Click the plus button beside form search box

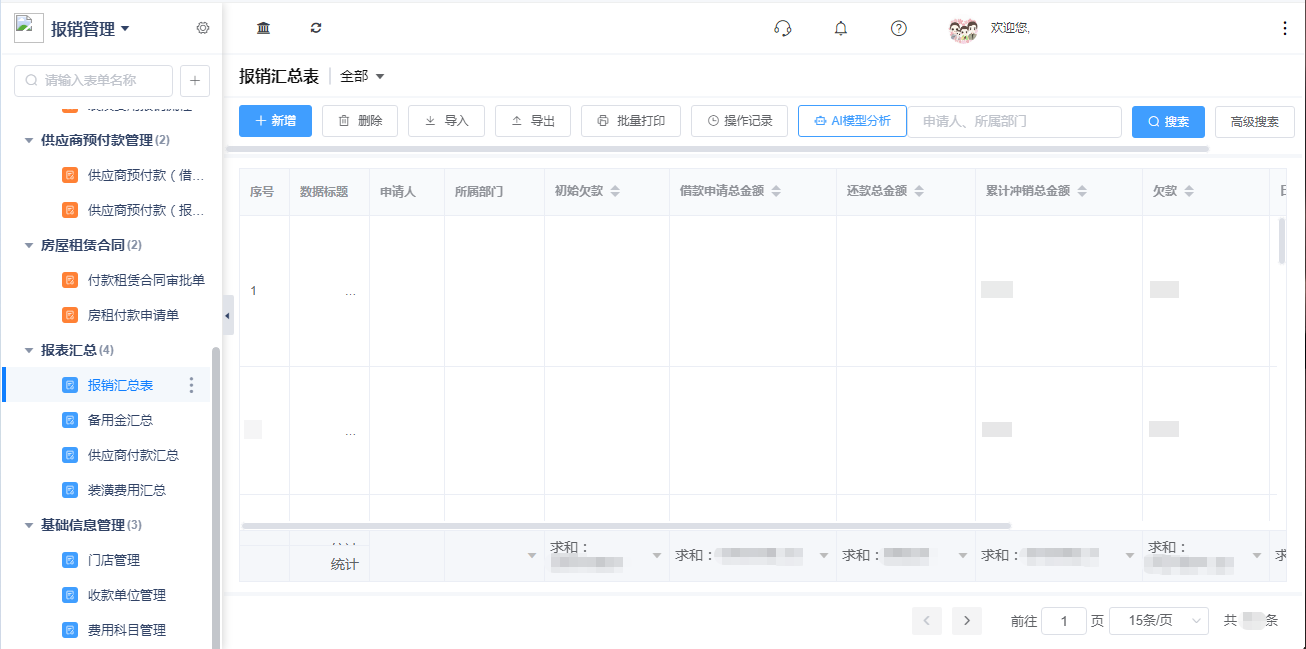tap(194, 80)
